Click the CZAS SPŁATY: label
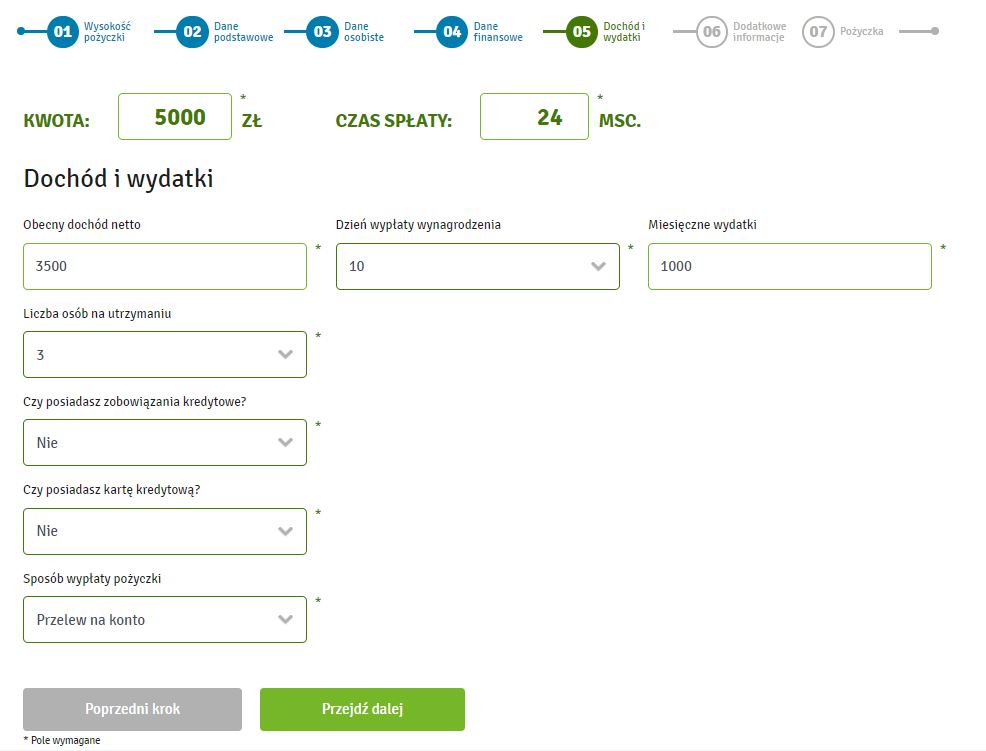Screen dimensions: 986x751 point(394,120)
